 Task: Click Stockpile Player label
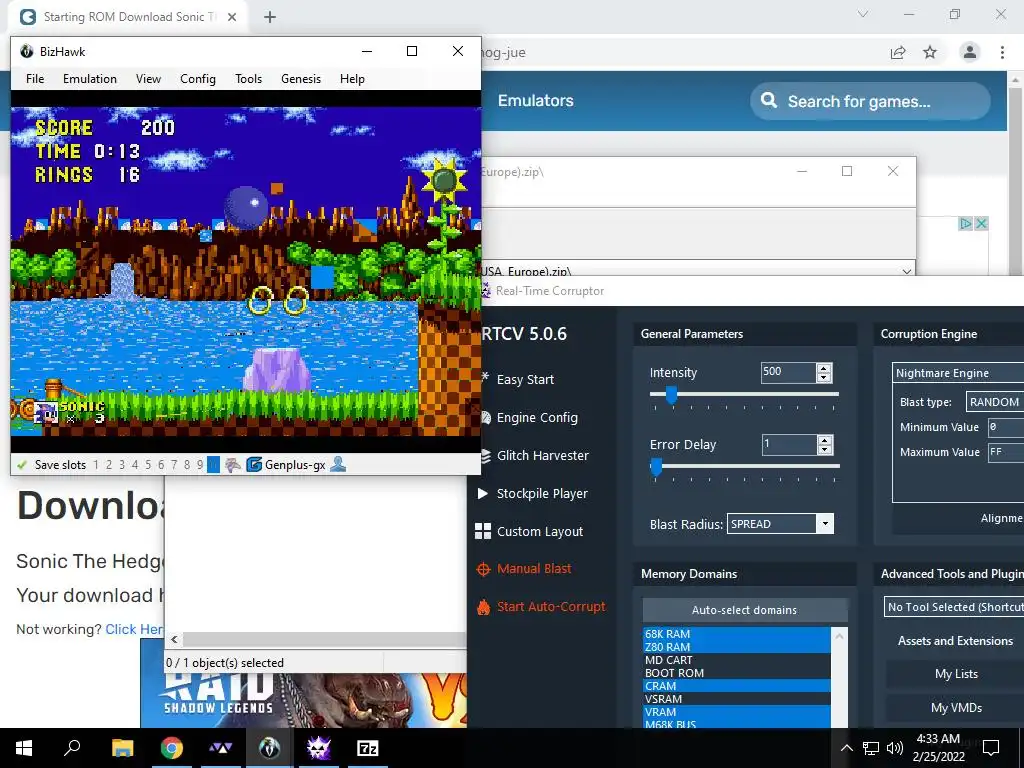[542, 494]
